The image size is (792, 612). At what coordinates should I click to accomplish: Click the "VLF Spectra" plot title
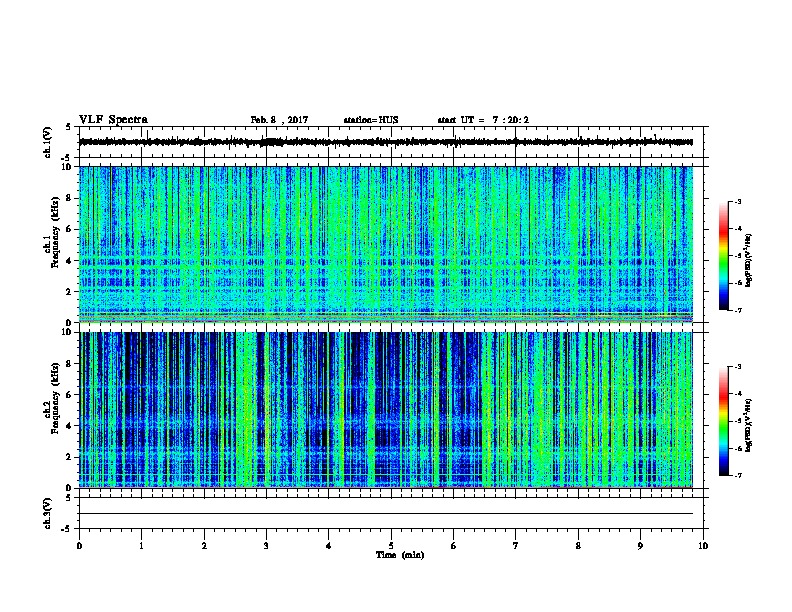coord(113,120)
